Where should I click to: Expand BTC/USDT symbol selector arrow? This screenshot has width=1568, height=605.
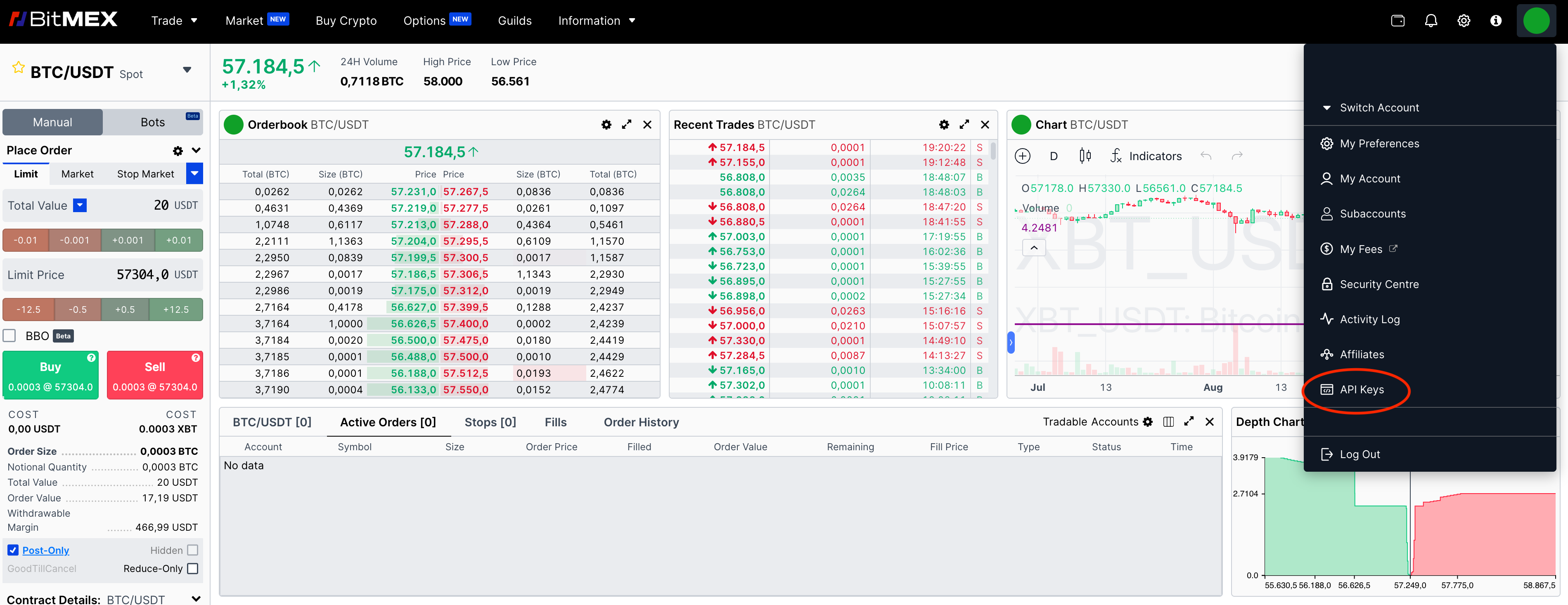tap(187, 70)
